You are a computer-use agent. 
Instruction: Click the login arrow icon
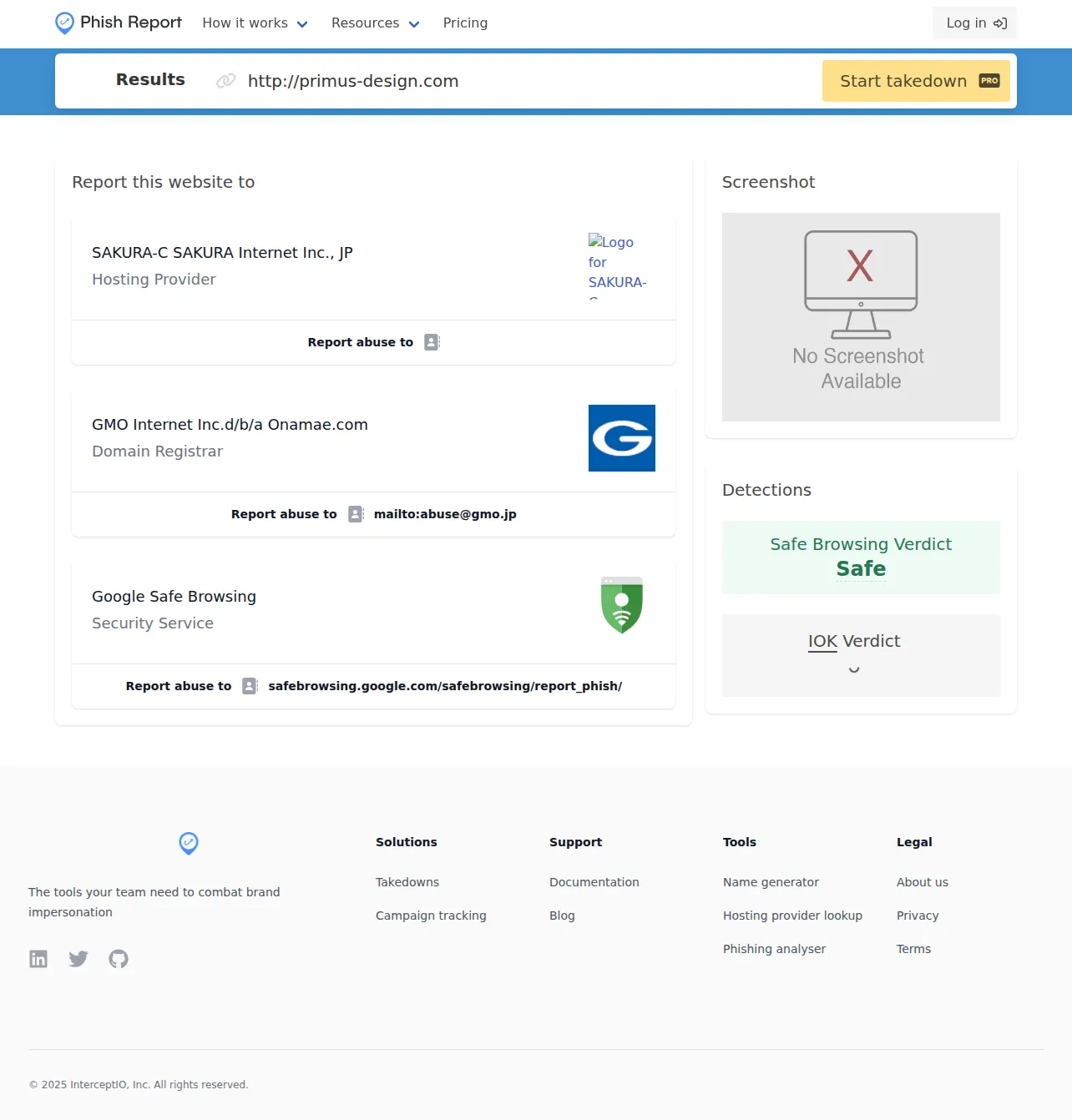tap(1000, 23)
